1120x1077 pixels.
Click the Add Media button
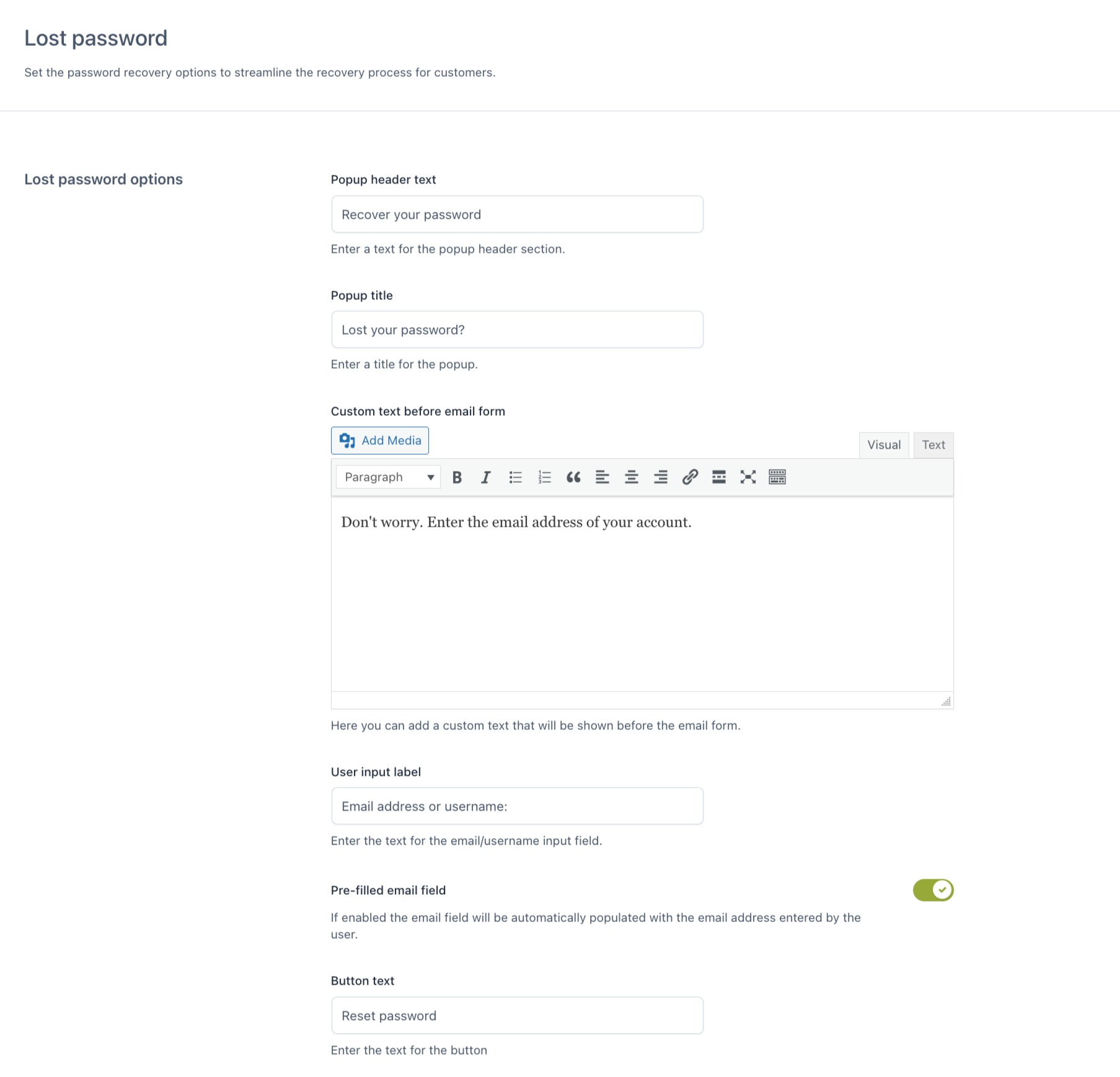tap(380, 441)
